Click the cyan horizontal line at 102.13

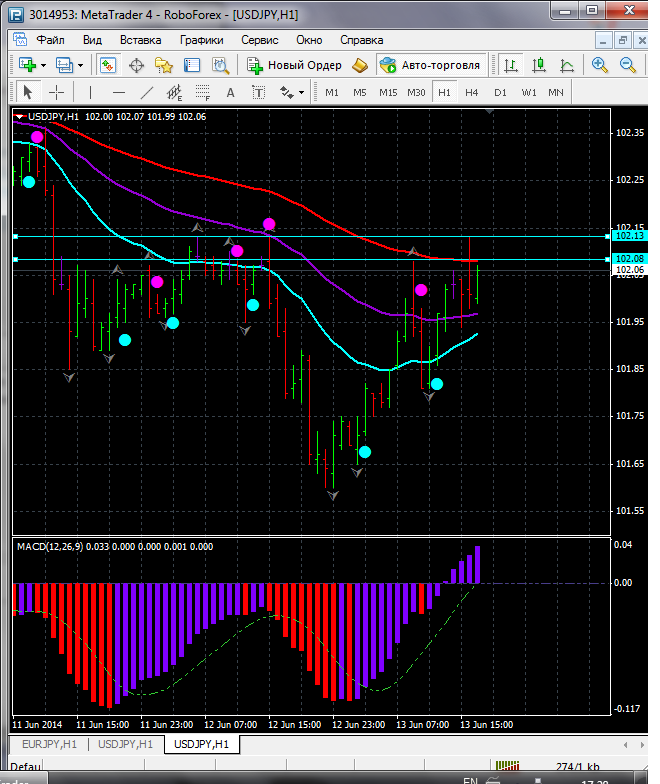click(x=300, y=236)
